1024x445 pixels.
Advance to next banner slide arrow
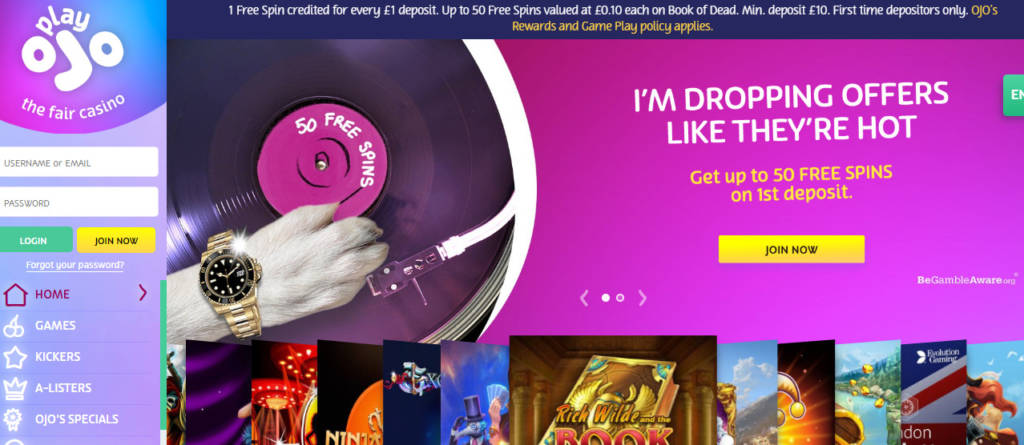(x=642, y=298)
